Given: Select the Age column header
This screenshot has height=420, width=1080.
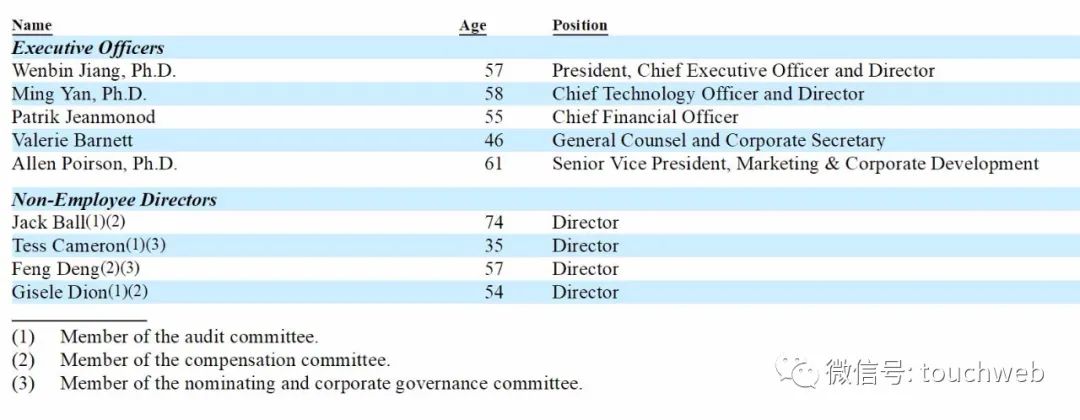Looking at the screenshot, I should coord(472,26).
